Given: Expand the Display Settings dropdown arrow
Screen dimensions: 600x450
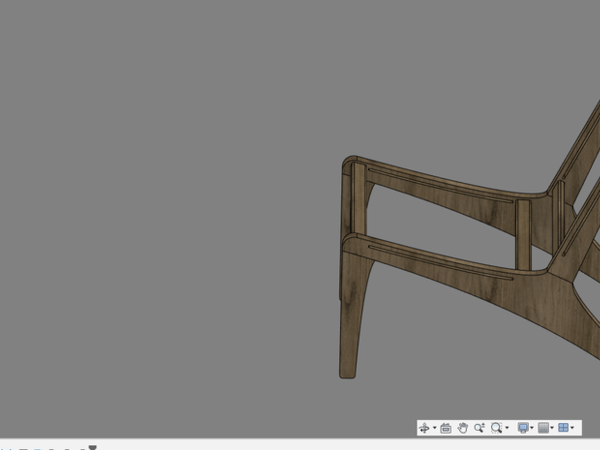Looking at the screenshot, I should (x=533, y=428).
